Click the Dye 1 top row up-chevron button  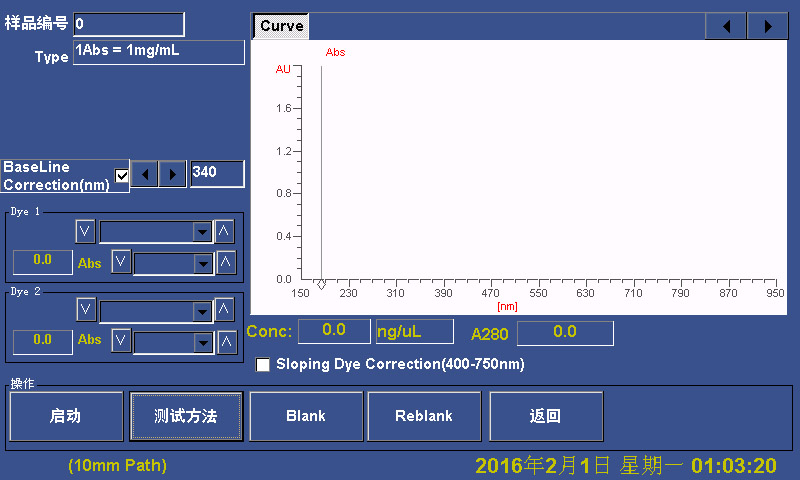[x=225, y=232]
